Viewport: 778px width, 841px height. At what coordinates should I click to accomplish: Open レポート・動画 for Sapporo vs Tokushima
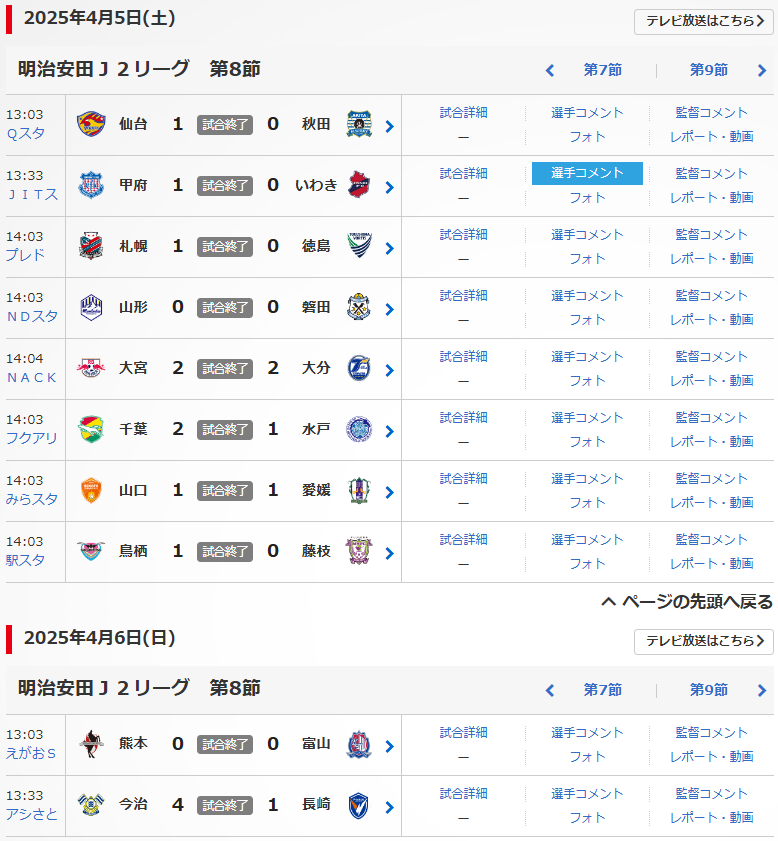(x=711, y=258)
